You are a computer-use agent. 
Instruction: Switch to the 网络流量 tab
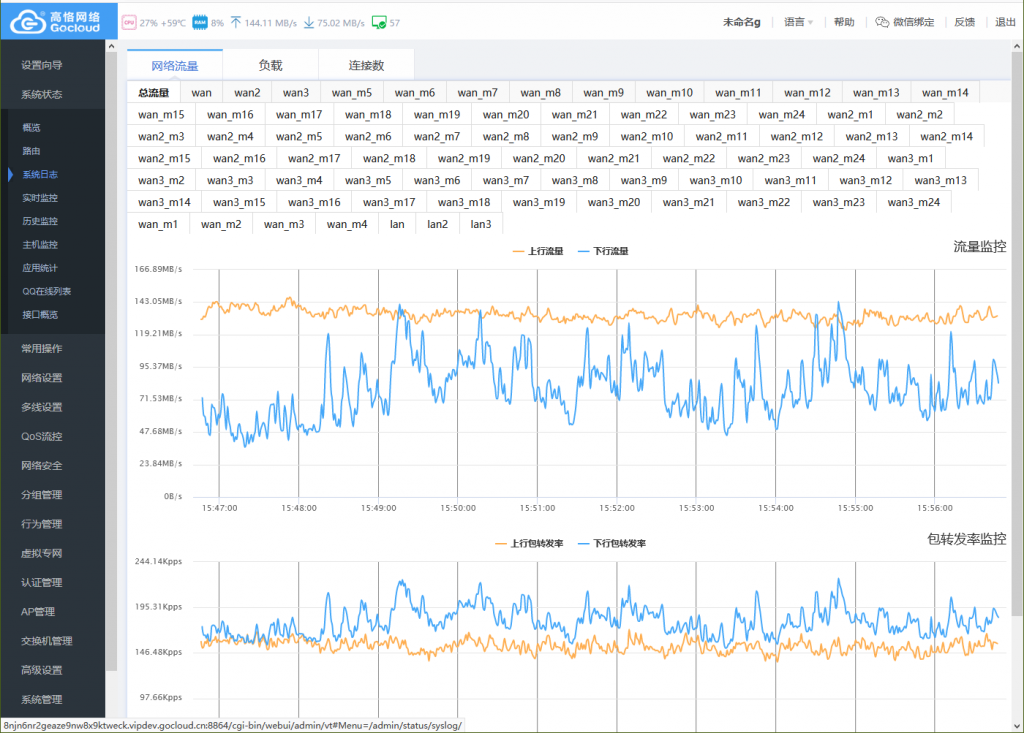coord(174,65)
